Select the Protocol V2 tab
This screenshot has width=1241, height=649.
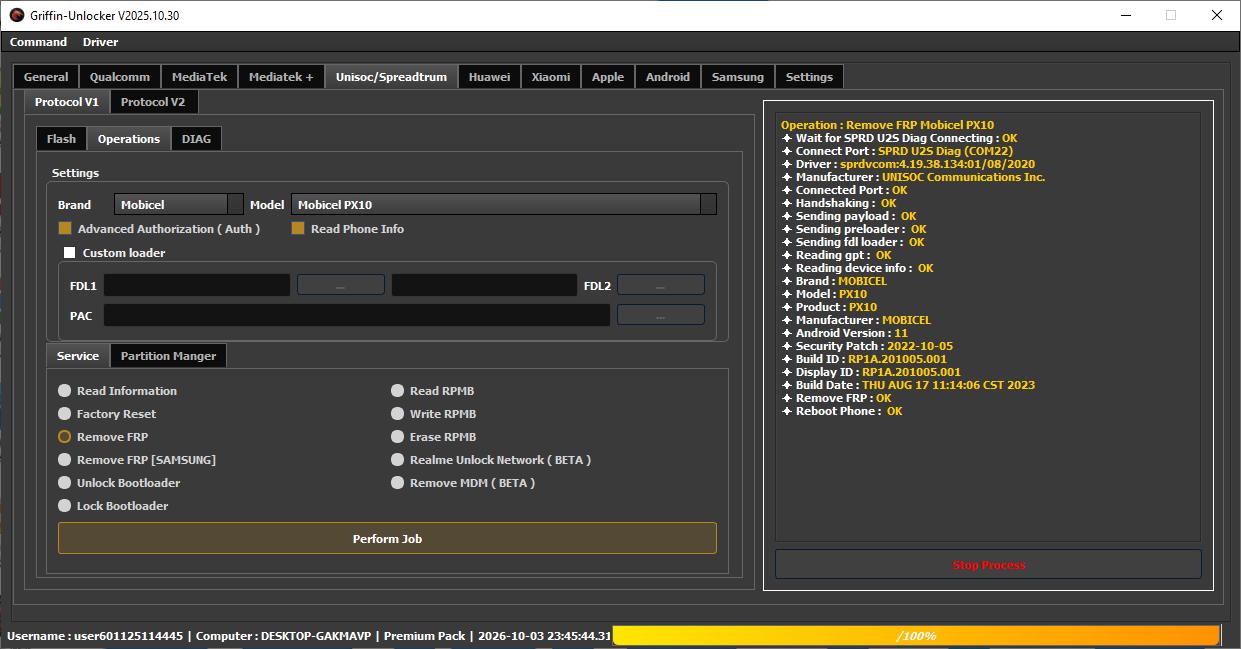coord(153,102)
